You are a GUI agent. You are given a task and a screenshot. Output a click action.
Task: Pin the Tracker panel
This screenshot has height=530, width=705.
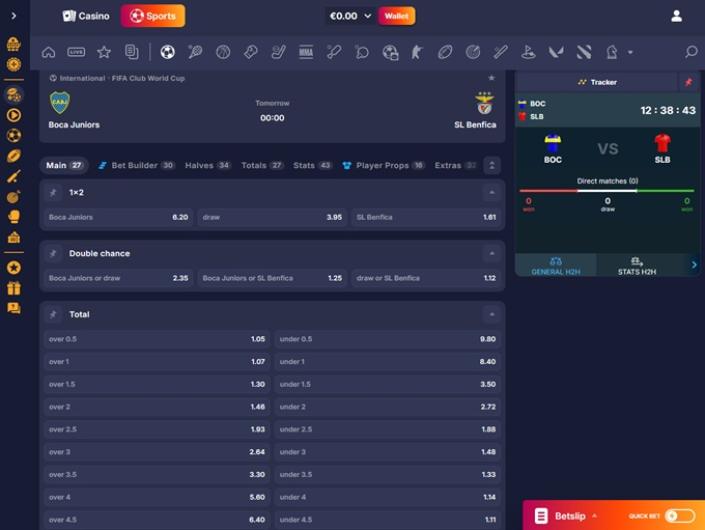pos(688,82)
